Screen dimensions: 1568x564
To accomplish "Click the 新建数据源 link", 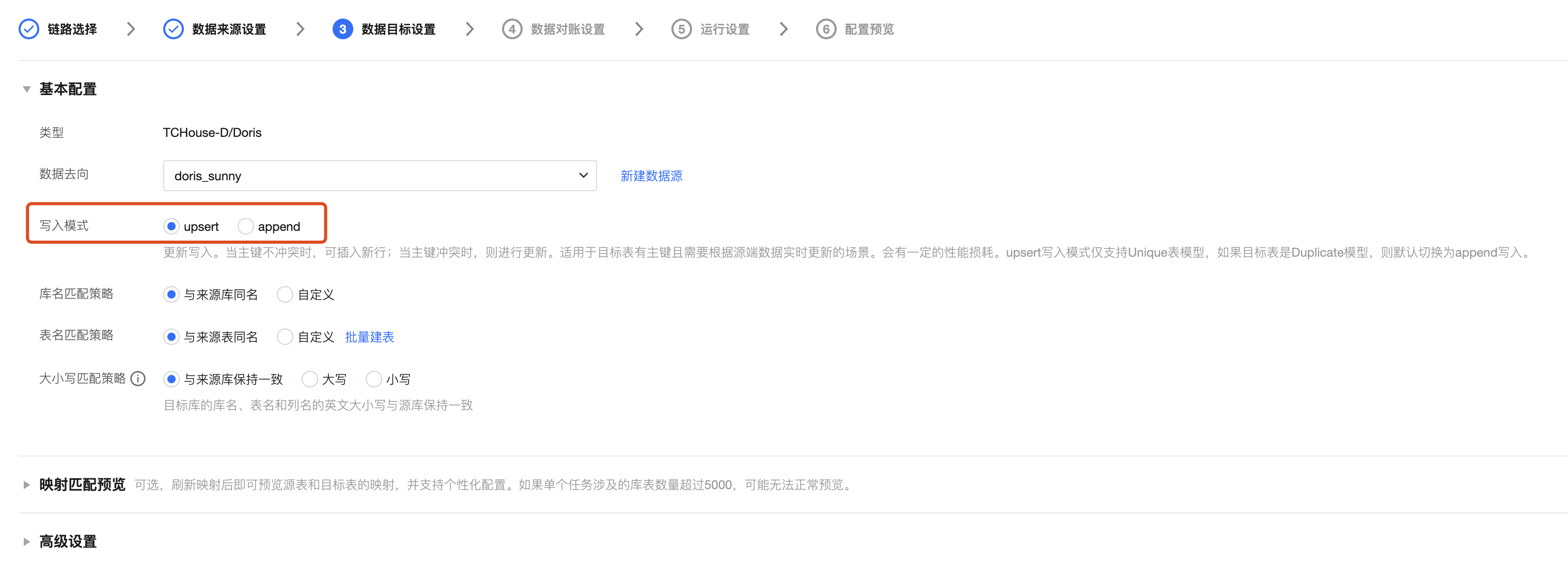I will [651, 176].
